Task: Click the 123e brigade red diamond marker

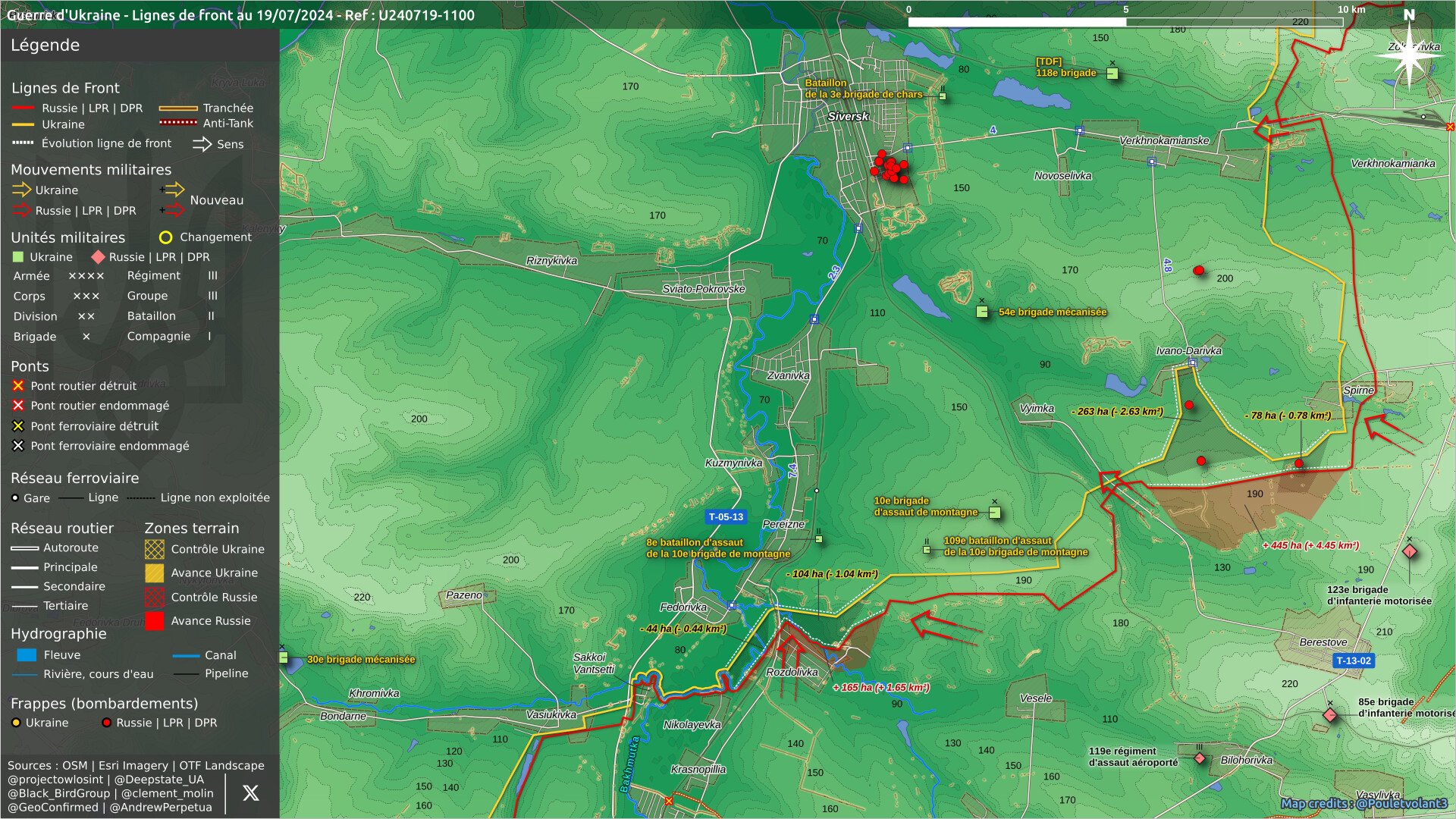Action: pos(1410,551)
